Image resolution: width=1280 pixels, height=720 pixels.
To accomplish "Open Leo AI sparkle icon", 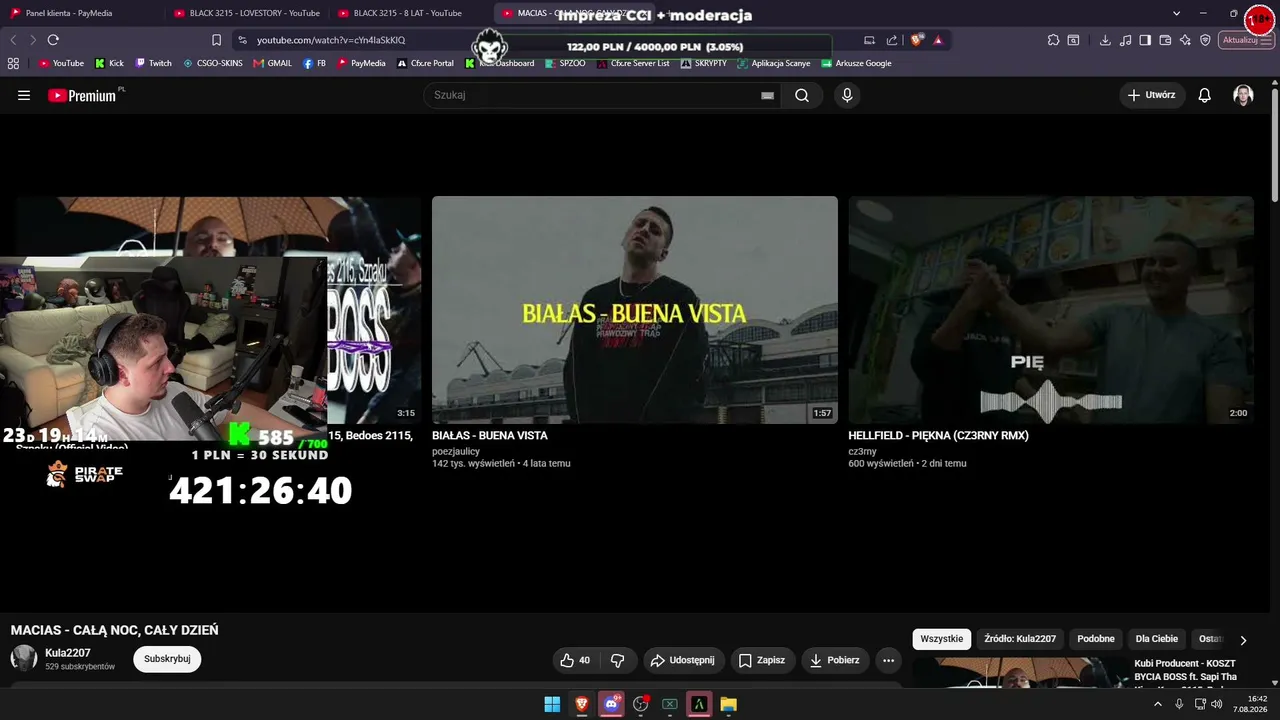I will (x=1185, y=40).
